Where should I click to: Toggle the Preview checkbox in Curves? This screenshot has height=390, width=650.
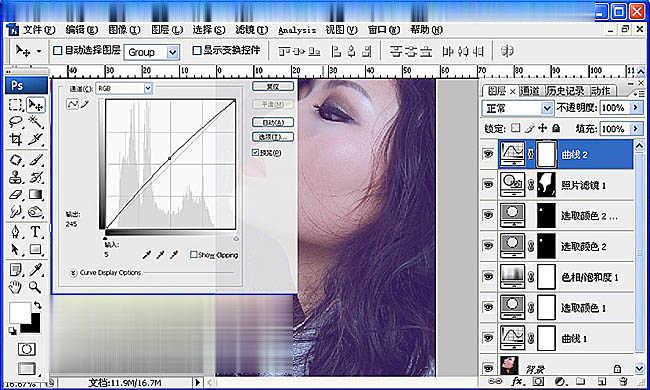click(255, 153)
